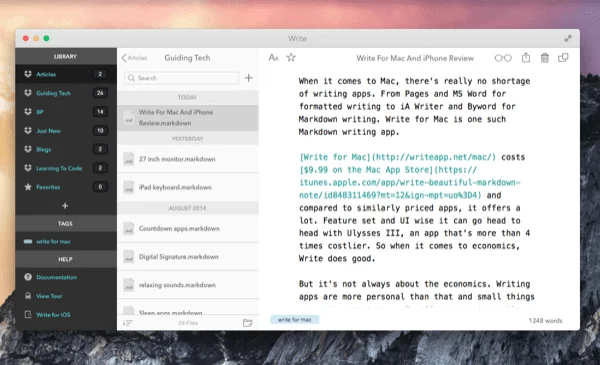Click the writeapp.net/mac link in text

[x=398, y=157]
